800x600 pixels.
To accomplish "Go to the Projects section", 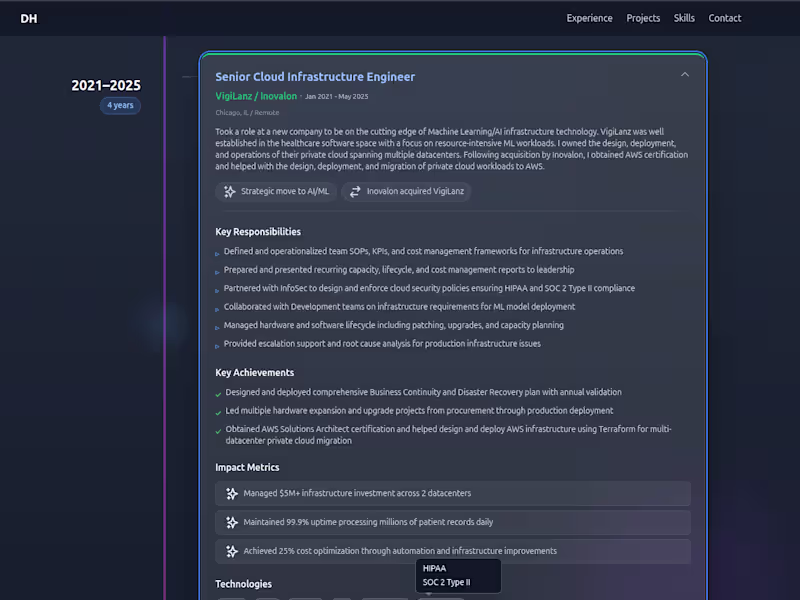I will [643, 18].
